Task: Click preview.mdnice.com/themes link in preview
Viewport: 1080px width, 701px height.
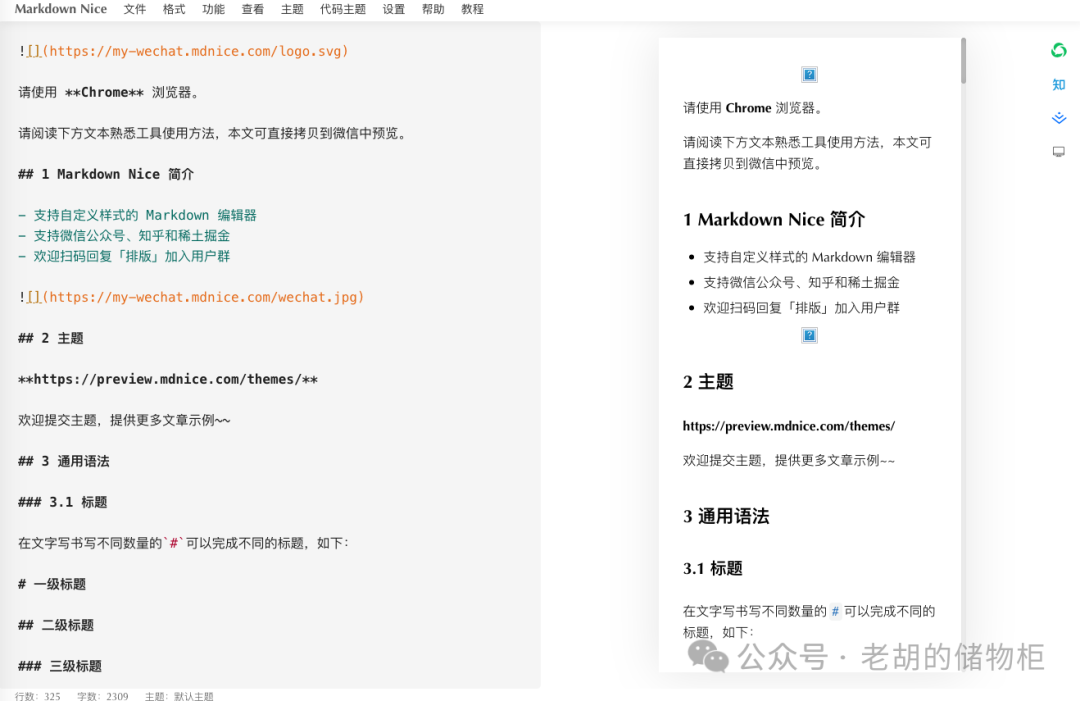Action: (x=789, y=426)
